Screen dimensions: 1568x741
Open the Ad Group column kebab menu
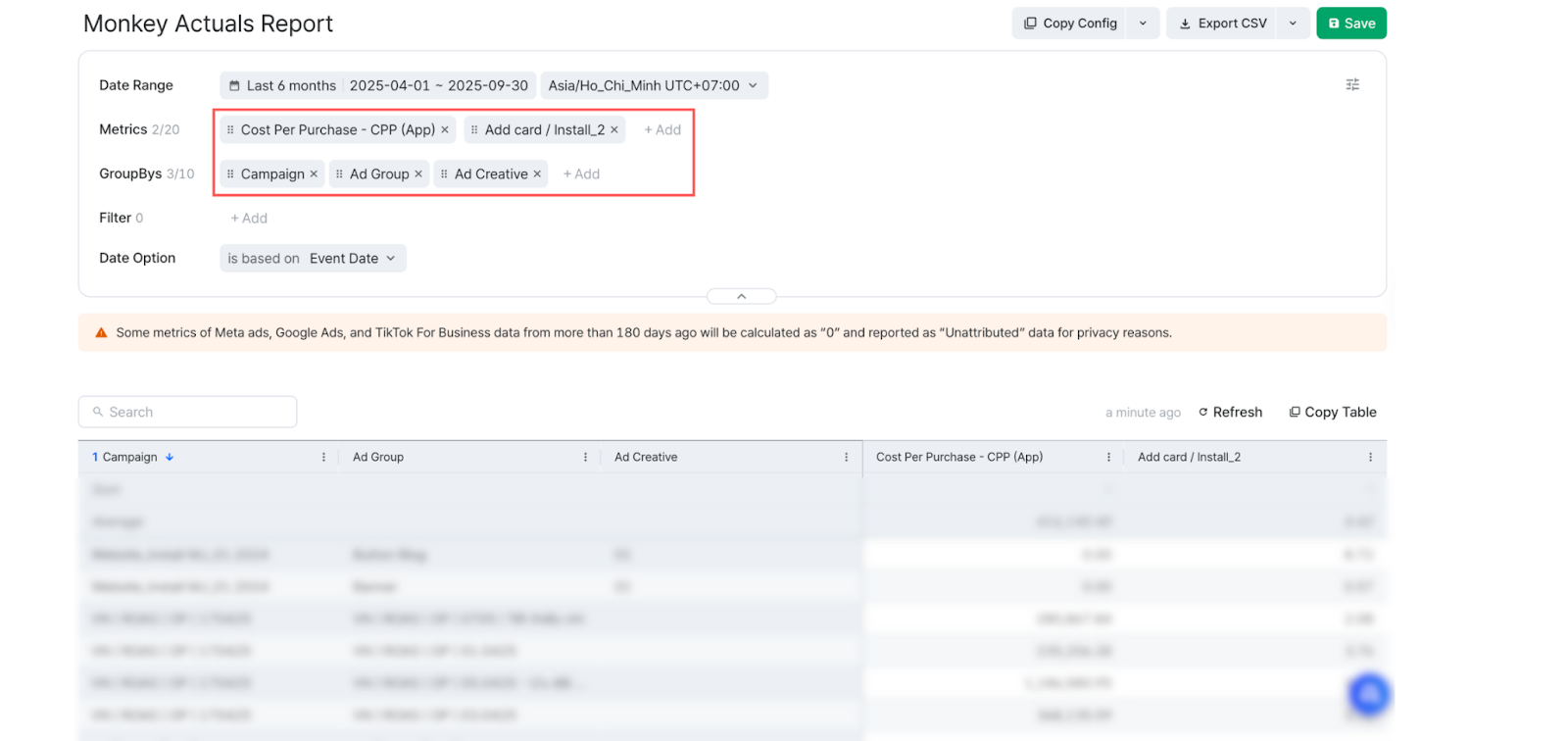tap(585, 458)
